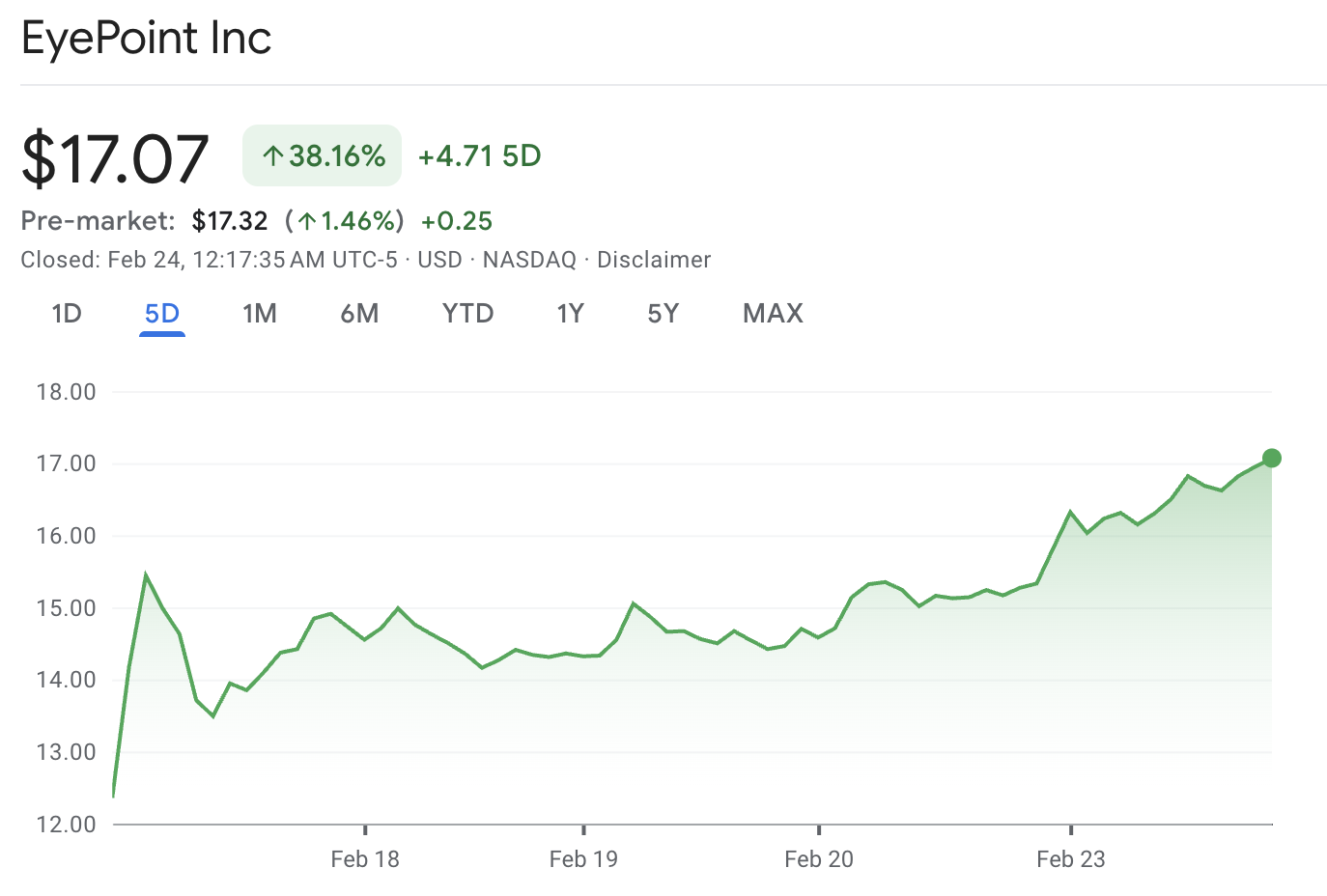Viewport: 1327px width, 896px height.
Task: Click the NASDAQ exchange label
Action: [529, 260]
